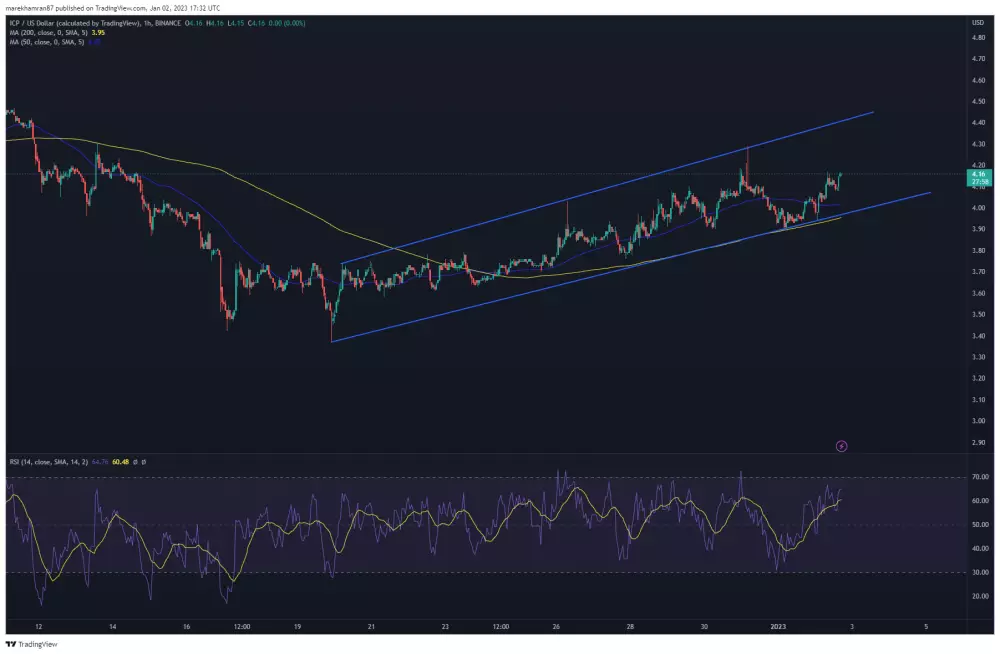Click the 2023 label on the time axis
This screenshot has width=1000, height=654.
(x=777, y=625)
